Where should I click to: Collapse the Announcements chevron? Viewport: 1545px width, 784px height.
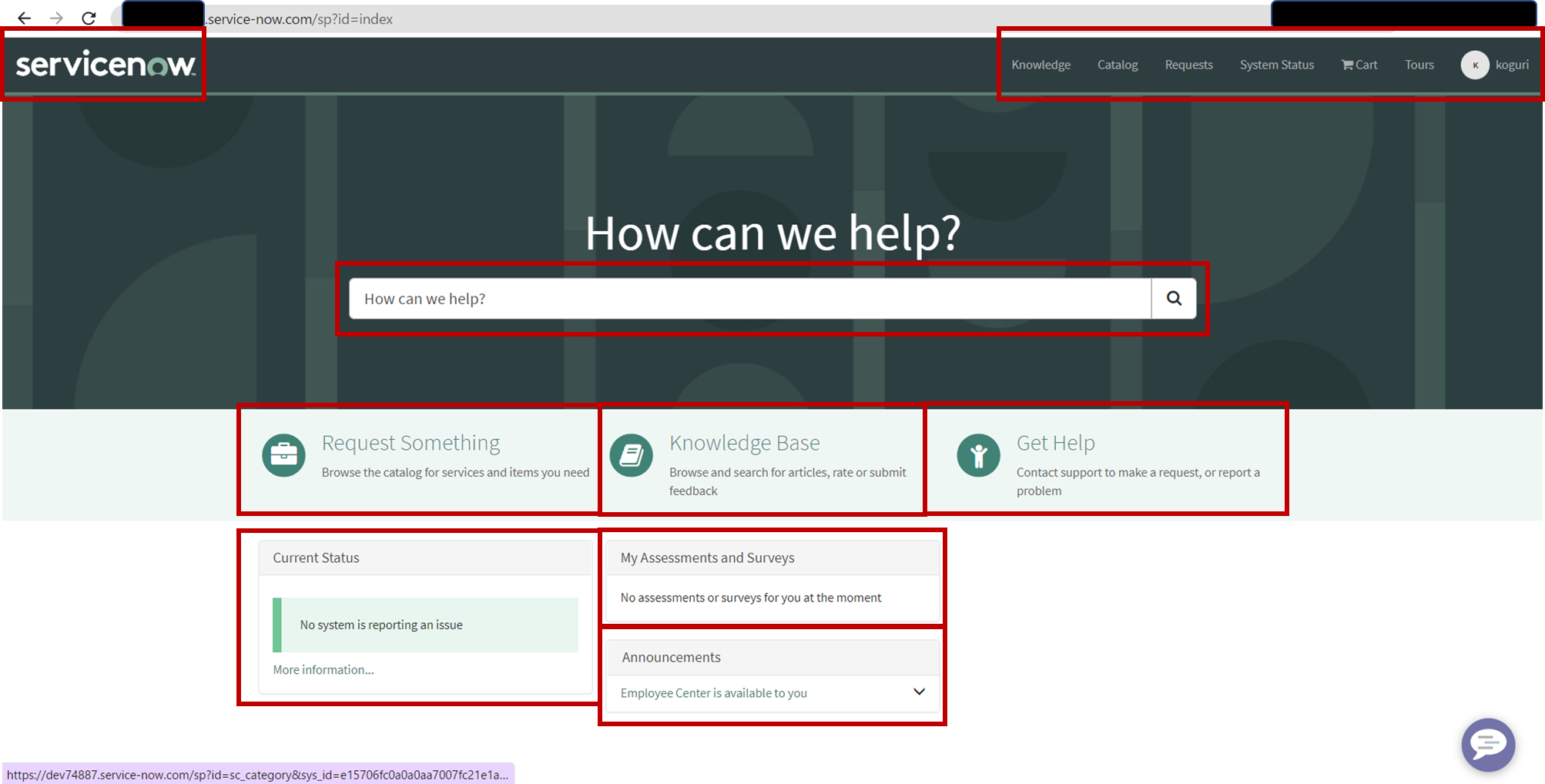pos(919,692)
